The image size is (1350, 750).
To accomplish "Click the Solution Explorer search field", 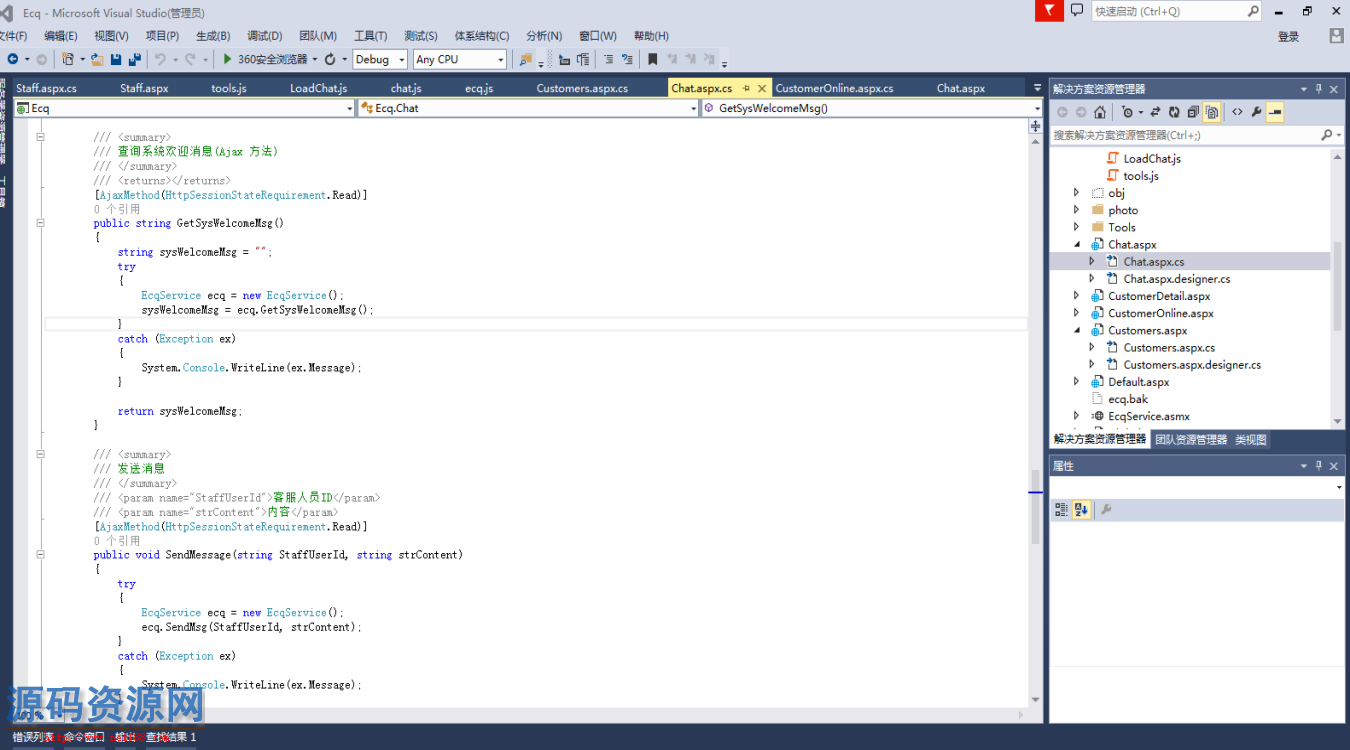I will pyautogui.click(x=1185, y=135).
